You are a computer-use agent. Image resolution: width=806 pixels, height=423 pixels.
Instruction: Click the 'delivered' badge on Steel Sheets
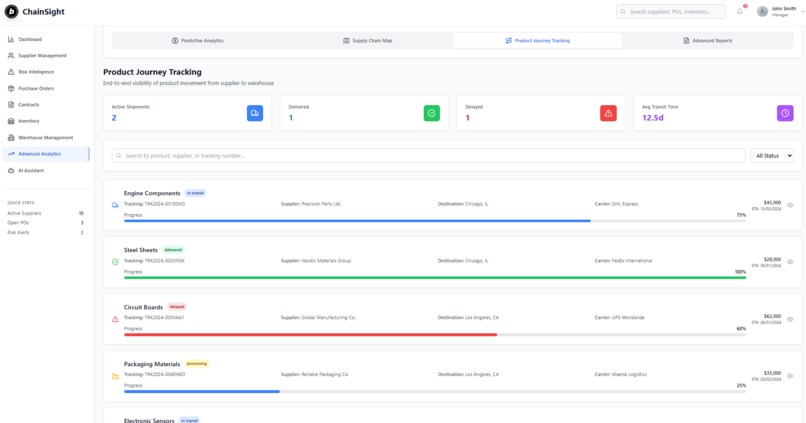pos(173,250)
